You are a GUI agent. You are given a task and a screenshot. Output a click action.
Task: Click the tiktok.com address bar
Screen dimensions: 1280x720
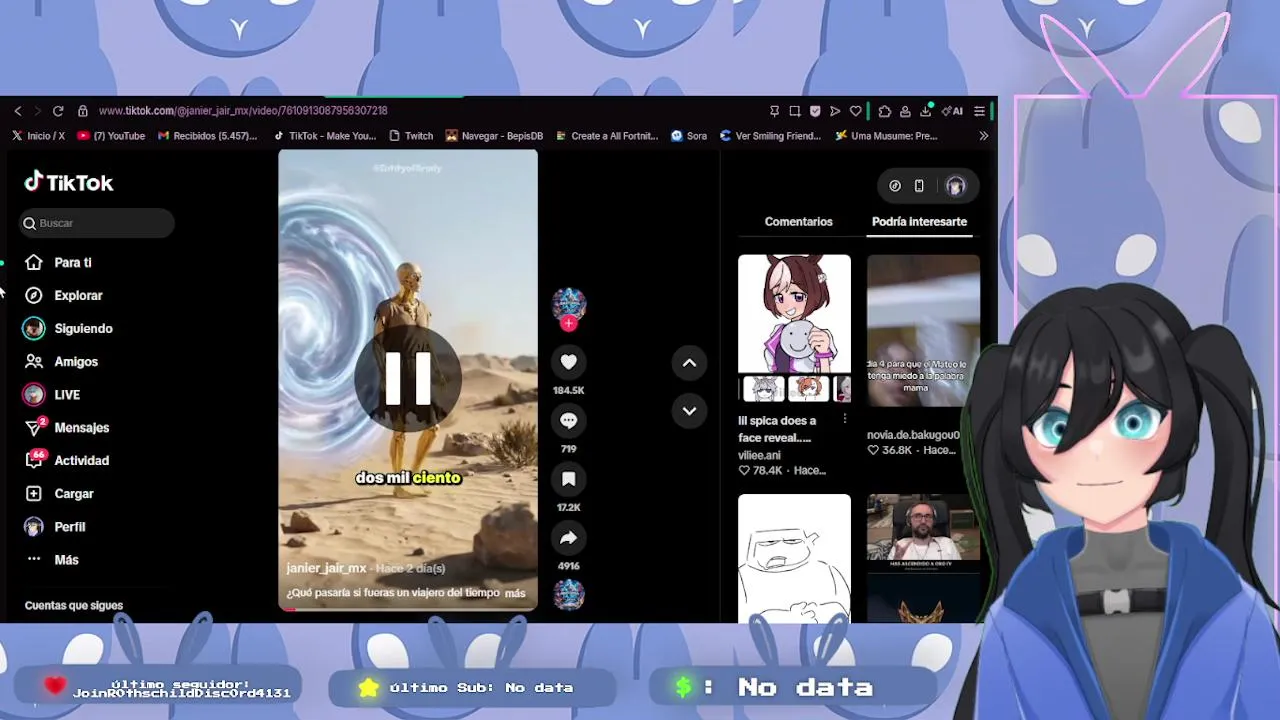[243, 111]
